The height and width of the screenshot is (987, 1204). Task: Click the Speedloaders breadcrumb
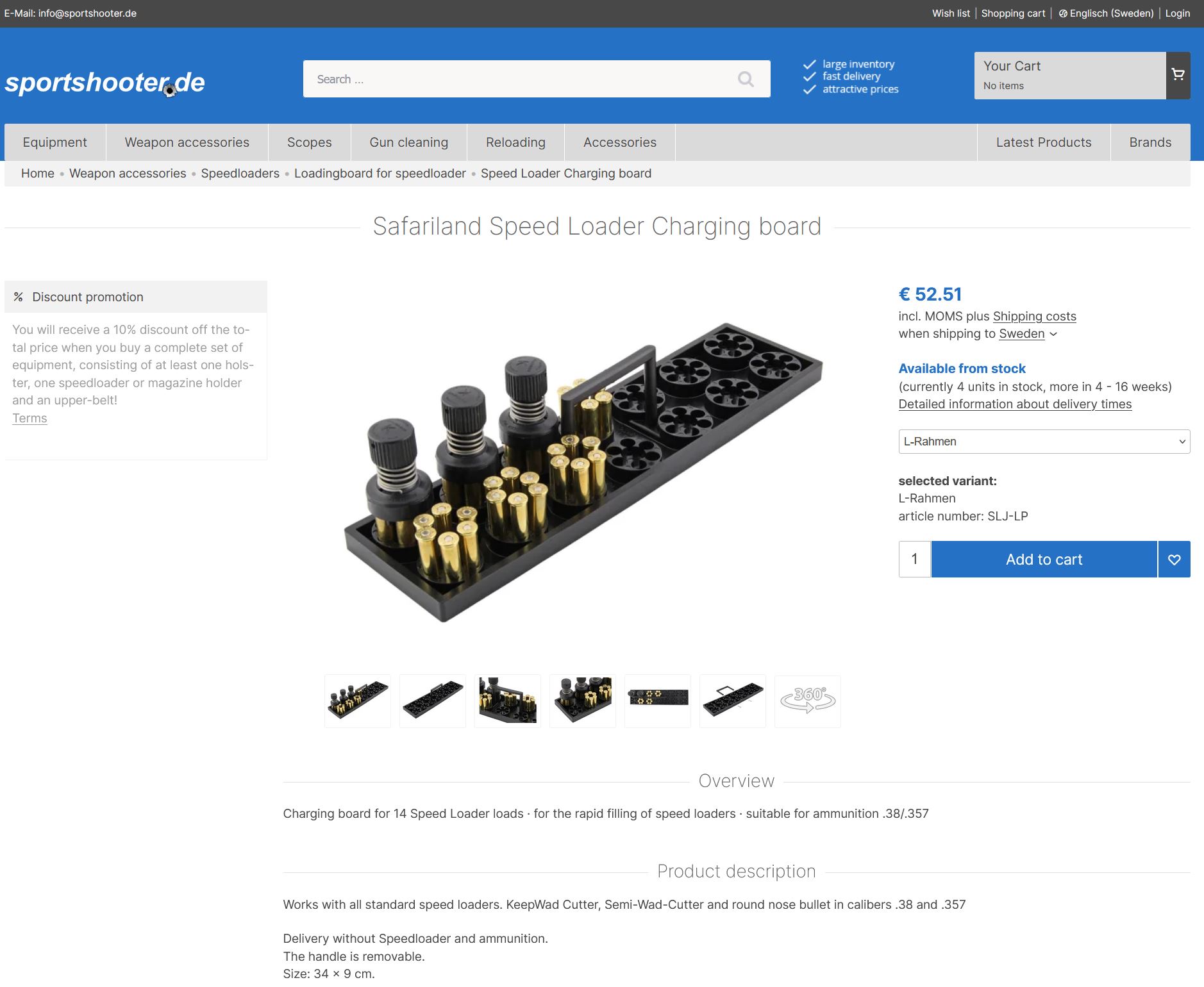pyautogui.click(x=240, y=174)
